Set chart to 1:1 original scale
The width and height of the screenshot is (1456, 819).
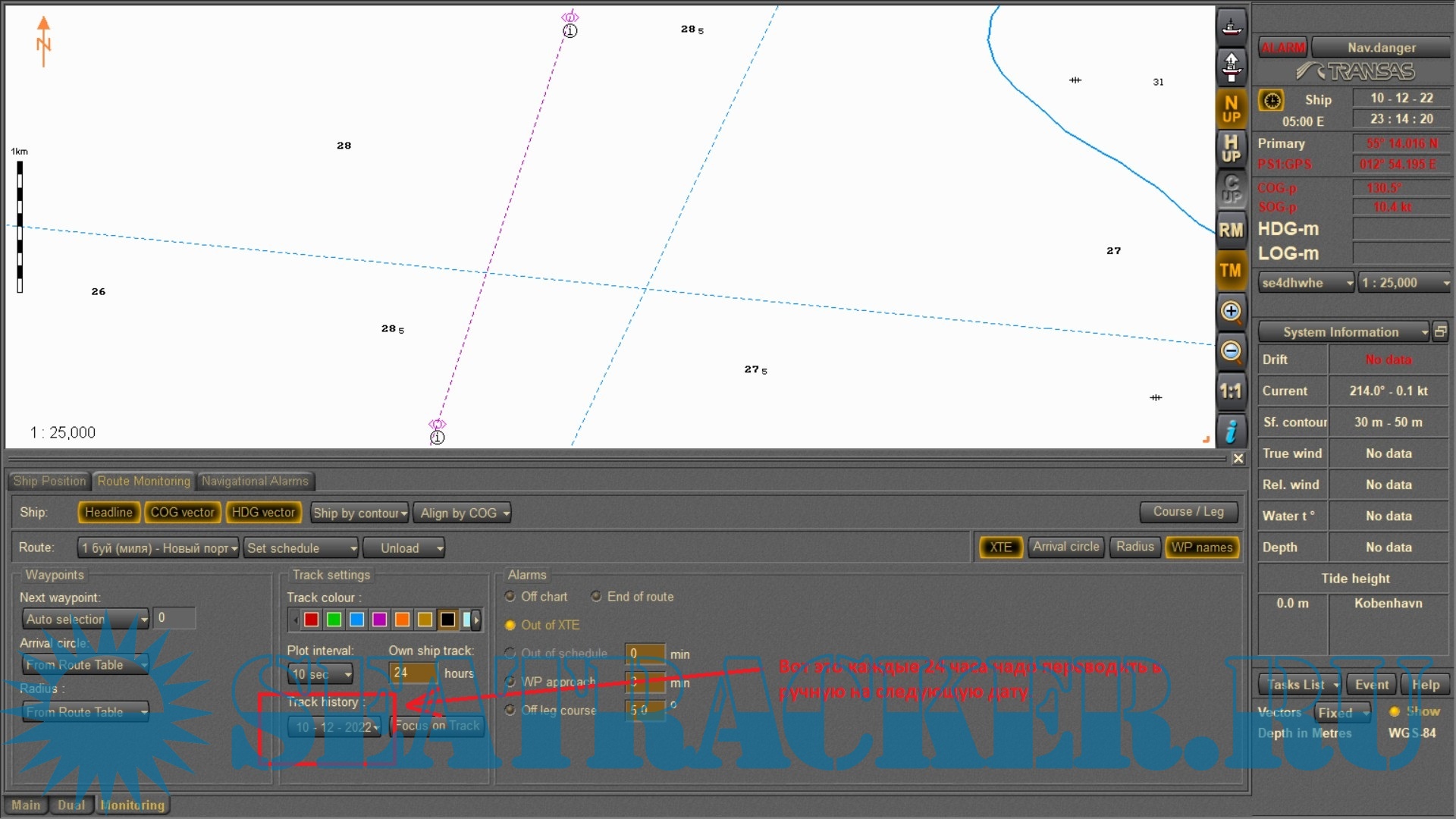[x=1231, y=391]
